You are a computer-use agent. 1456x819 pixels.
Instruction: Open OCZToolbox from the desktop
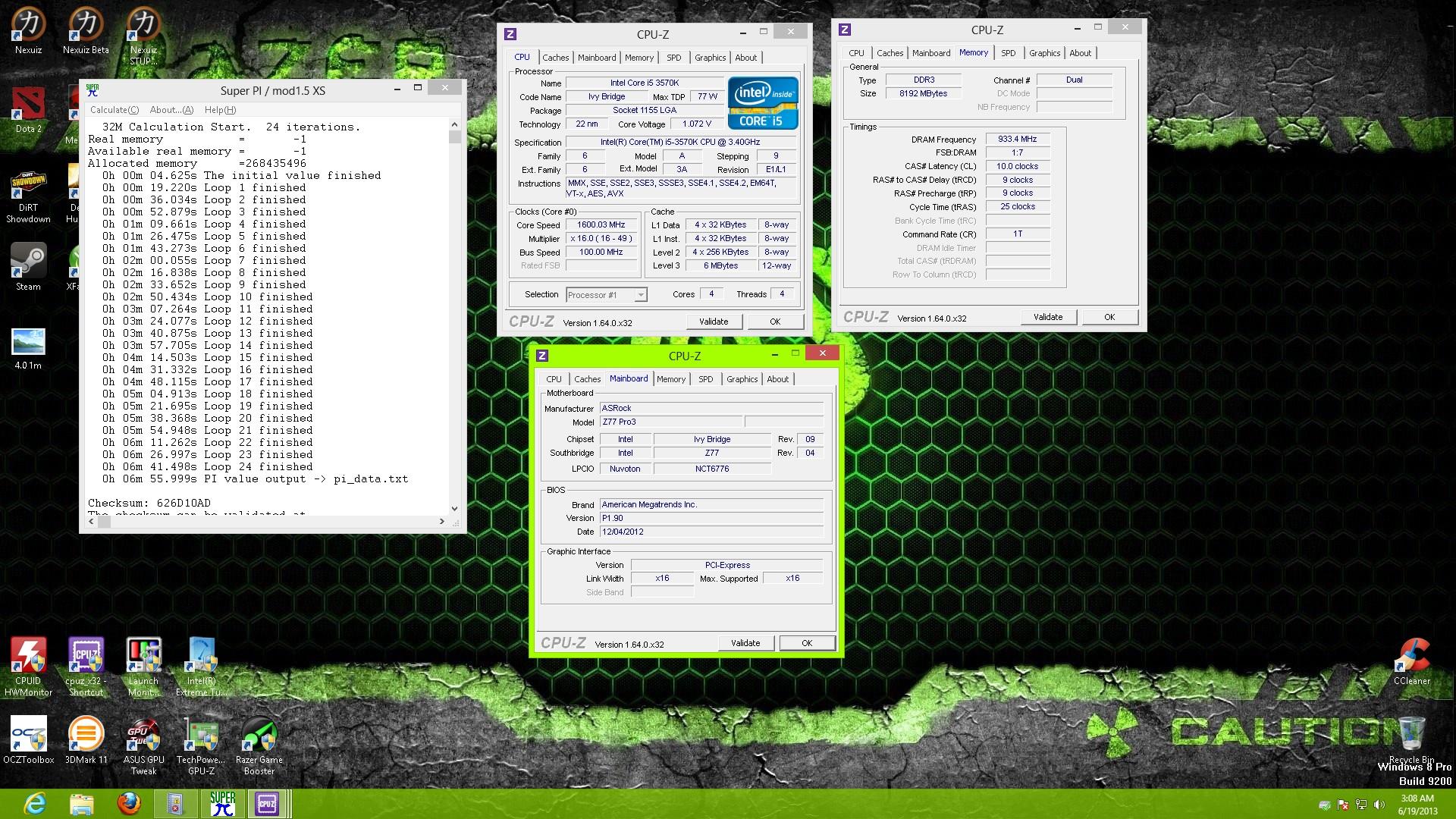point(28,740)
